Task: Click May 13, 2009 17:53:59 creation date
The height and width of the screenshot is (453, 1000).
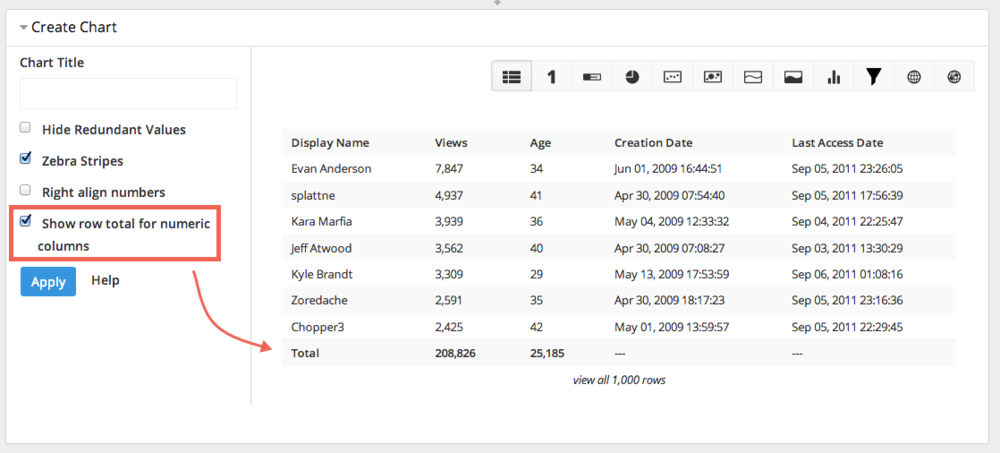Action: [x=672, y=274]
